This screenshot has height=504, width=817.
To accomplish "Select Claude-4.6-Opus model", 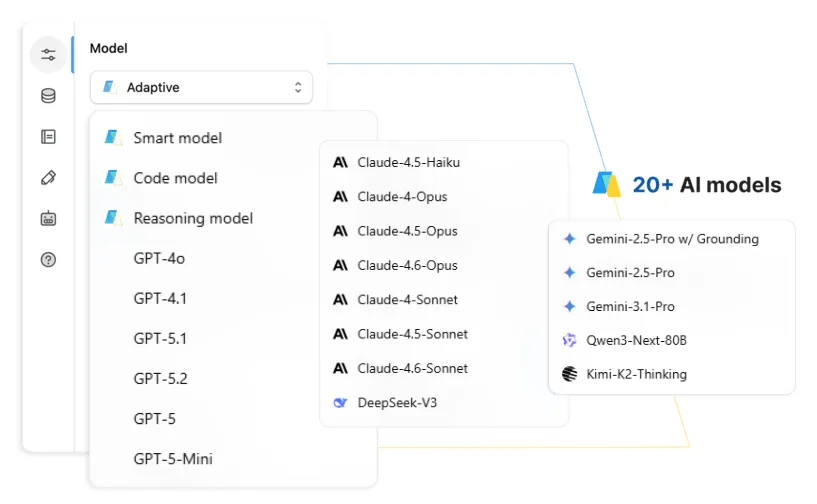I will [407, 265].
